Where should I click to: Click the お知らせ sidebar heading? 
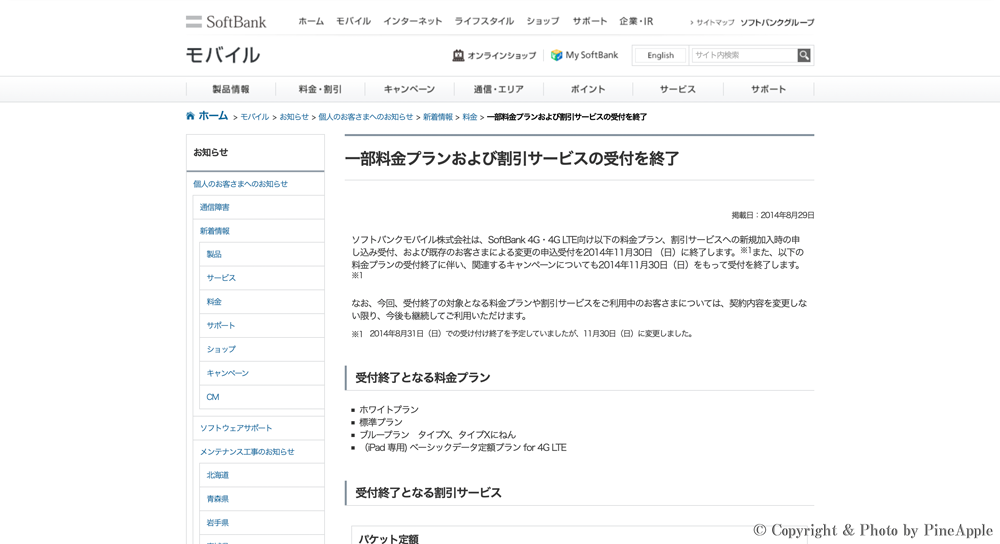(x=210, y=152)
